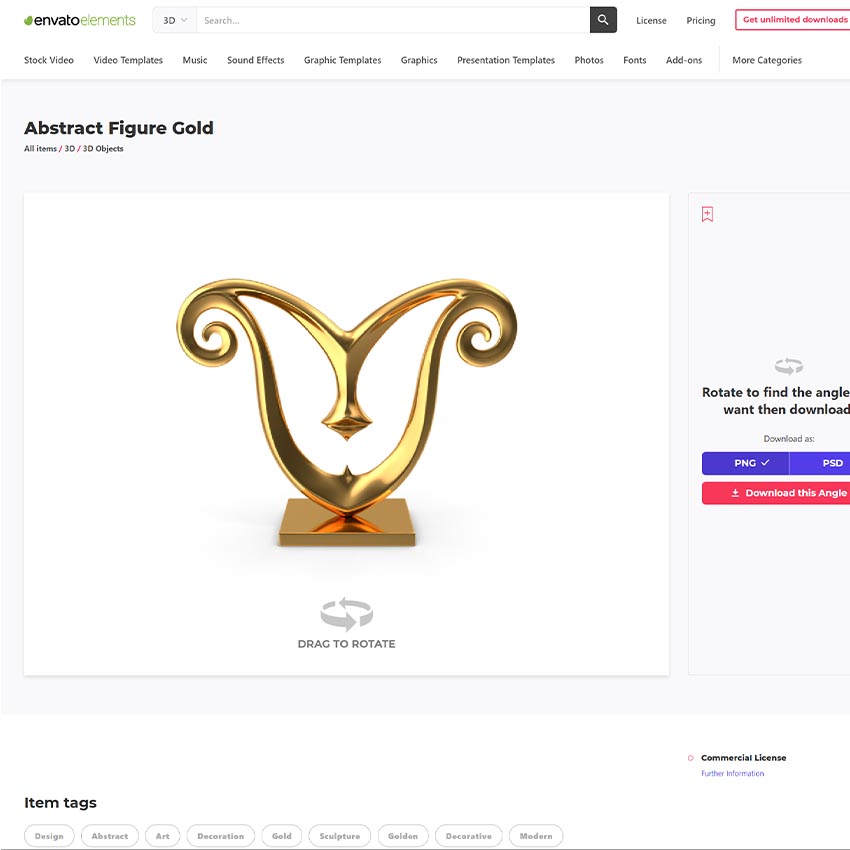Open the 3D category dropdown

pos(175,20)
